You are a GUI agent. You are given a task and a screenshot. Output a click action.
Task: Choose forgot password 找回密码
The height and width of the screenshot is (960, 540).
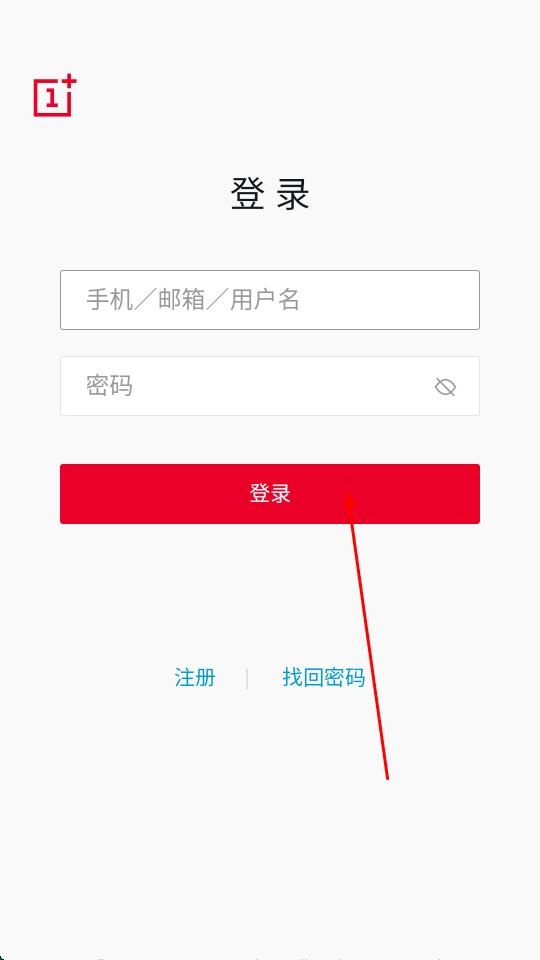point(324,678)
